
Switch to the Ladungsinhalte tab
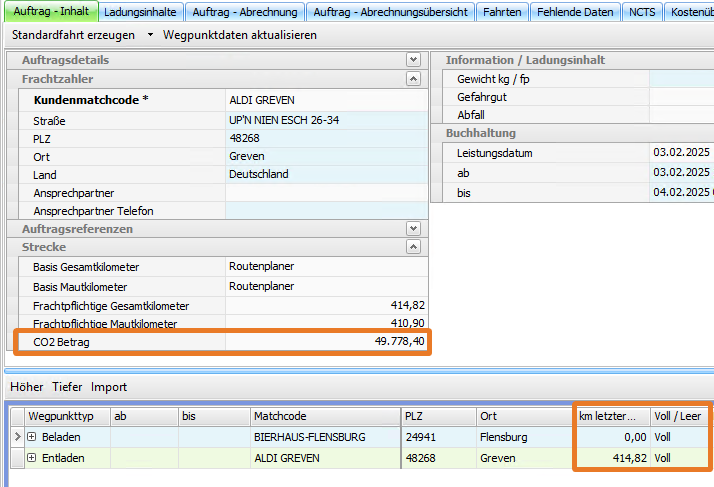pyautogui.click(x=141, y=11)
